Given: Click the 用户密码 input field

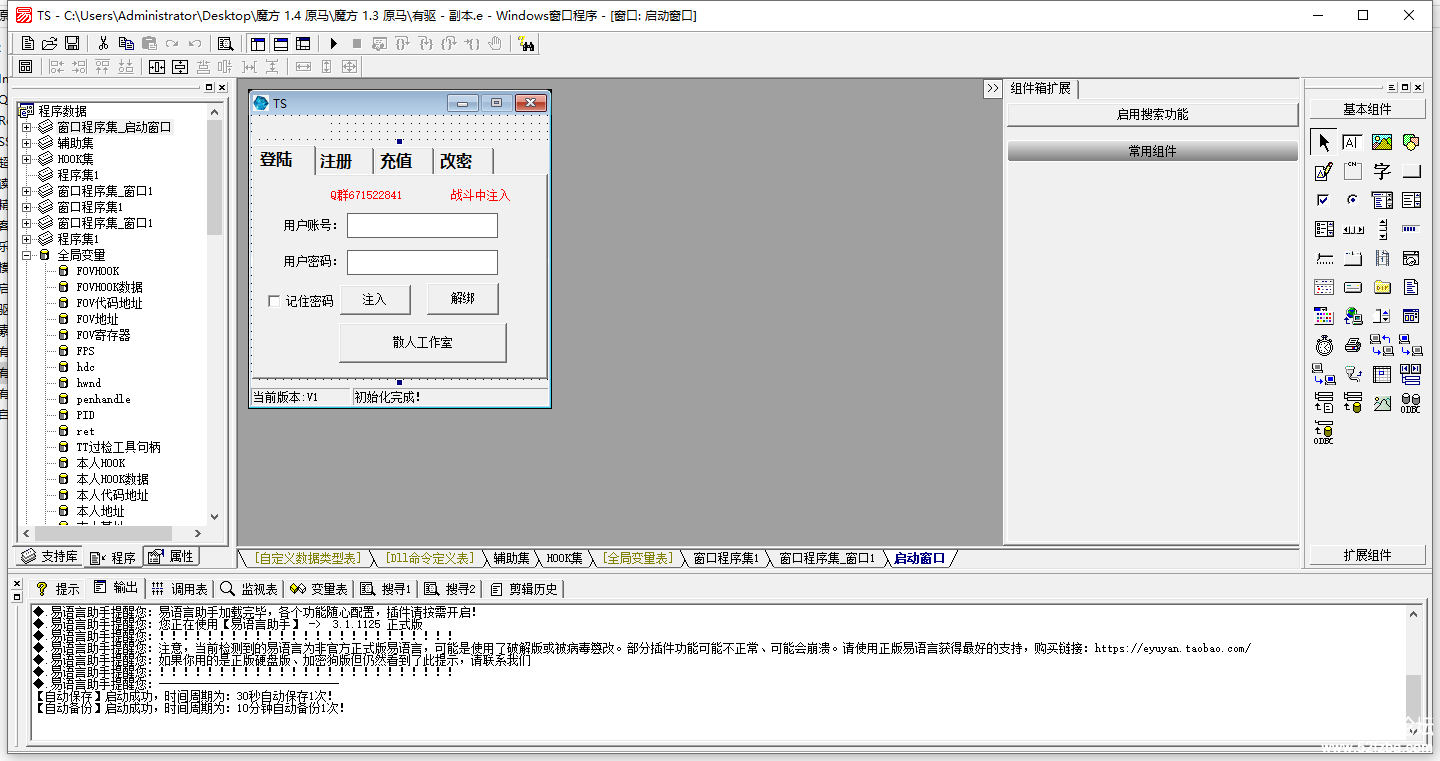Looking at the screenshot, I should [422, 262].
